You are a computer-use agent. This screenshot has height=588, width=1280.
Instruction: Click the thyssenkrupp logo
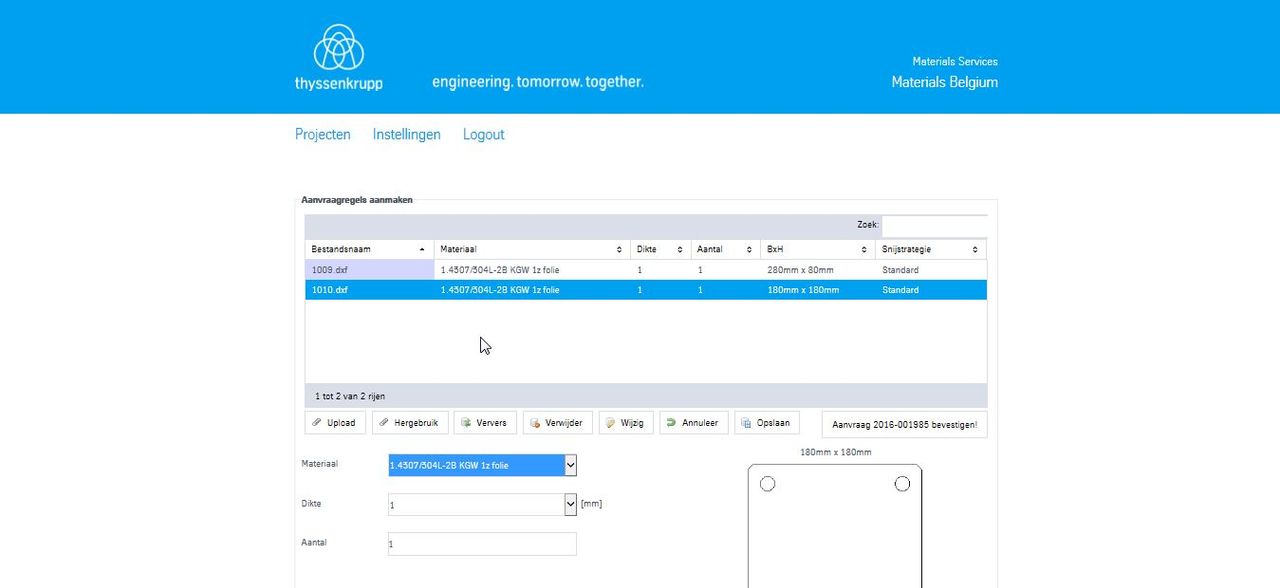click(338, 58)
